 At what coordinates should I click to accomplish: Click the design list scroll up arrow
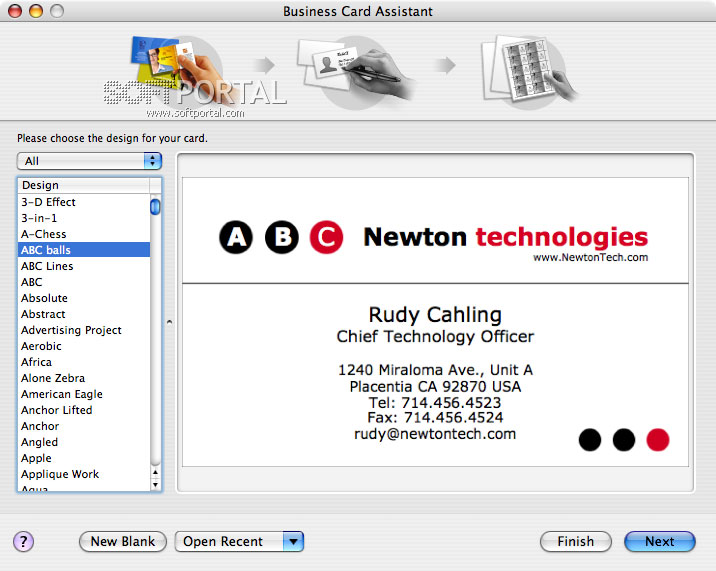[155, 472]
